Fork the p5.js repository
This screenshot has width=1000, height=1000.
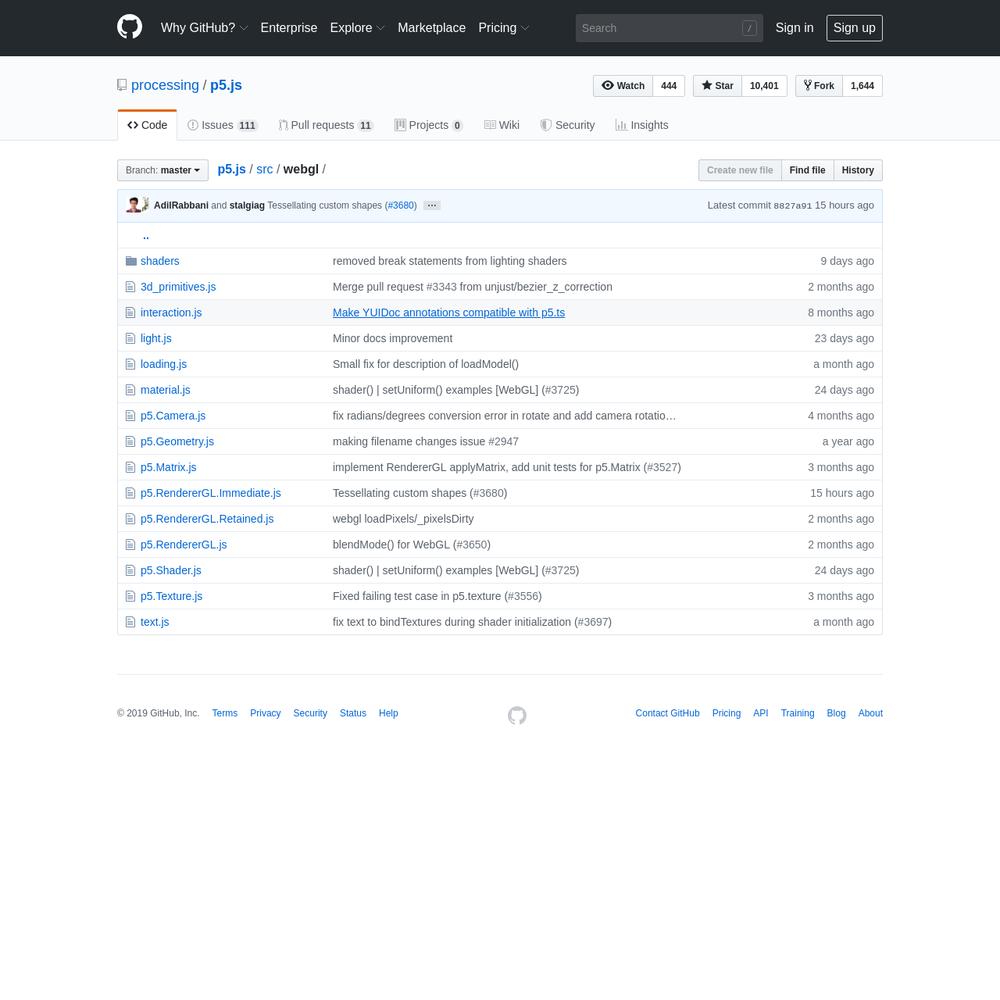pyautogui.click(x=819, y=85)
